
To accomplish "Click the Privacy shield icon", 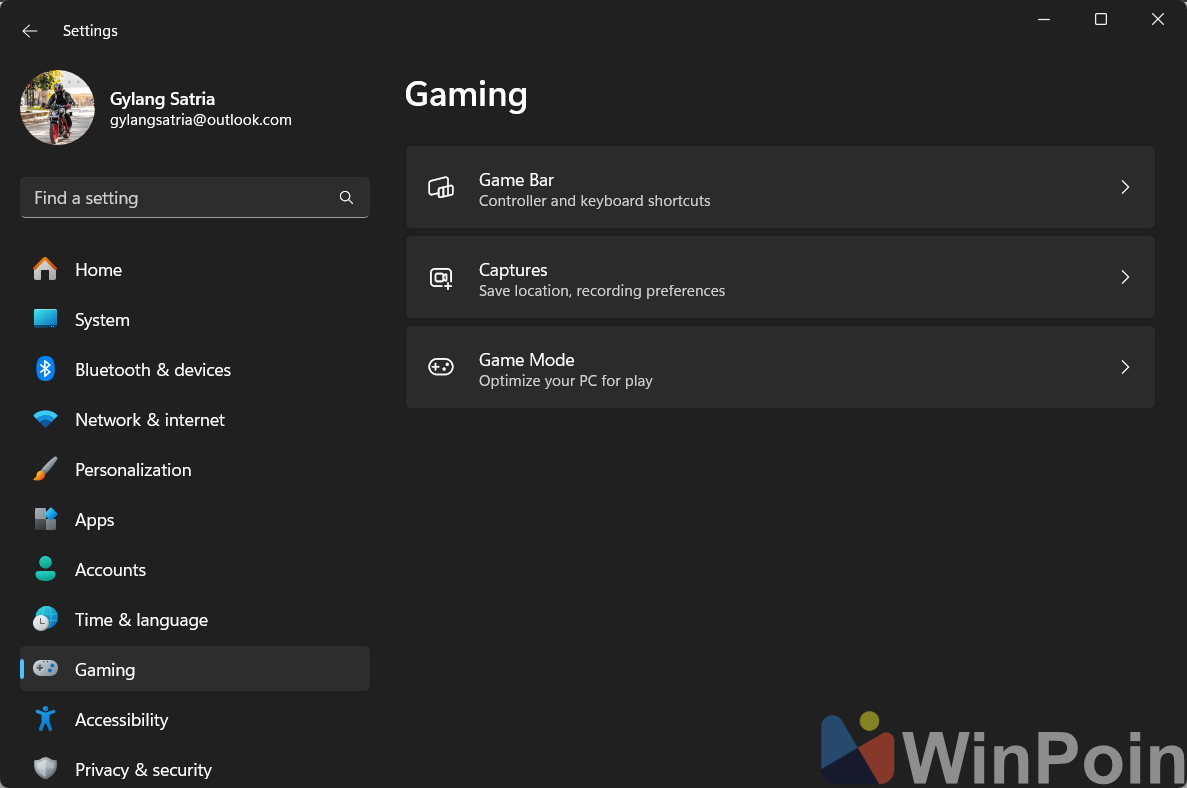I will [45, 768].
